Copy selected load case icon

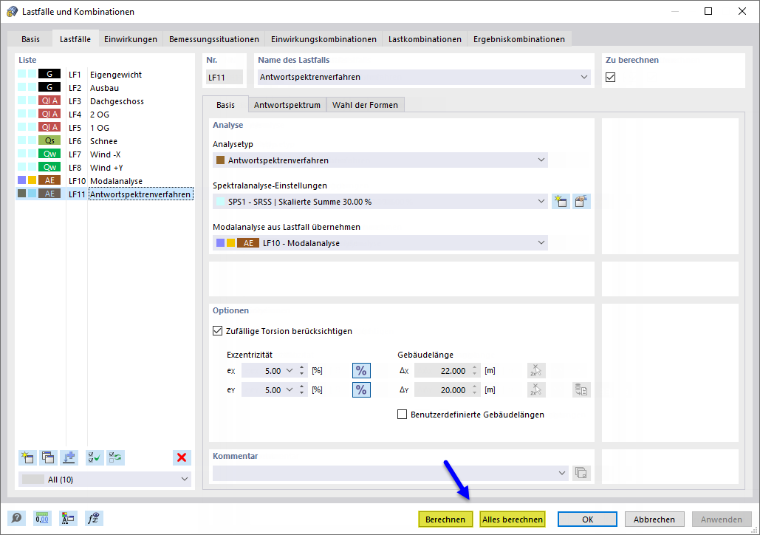coord(48,457)
